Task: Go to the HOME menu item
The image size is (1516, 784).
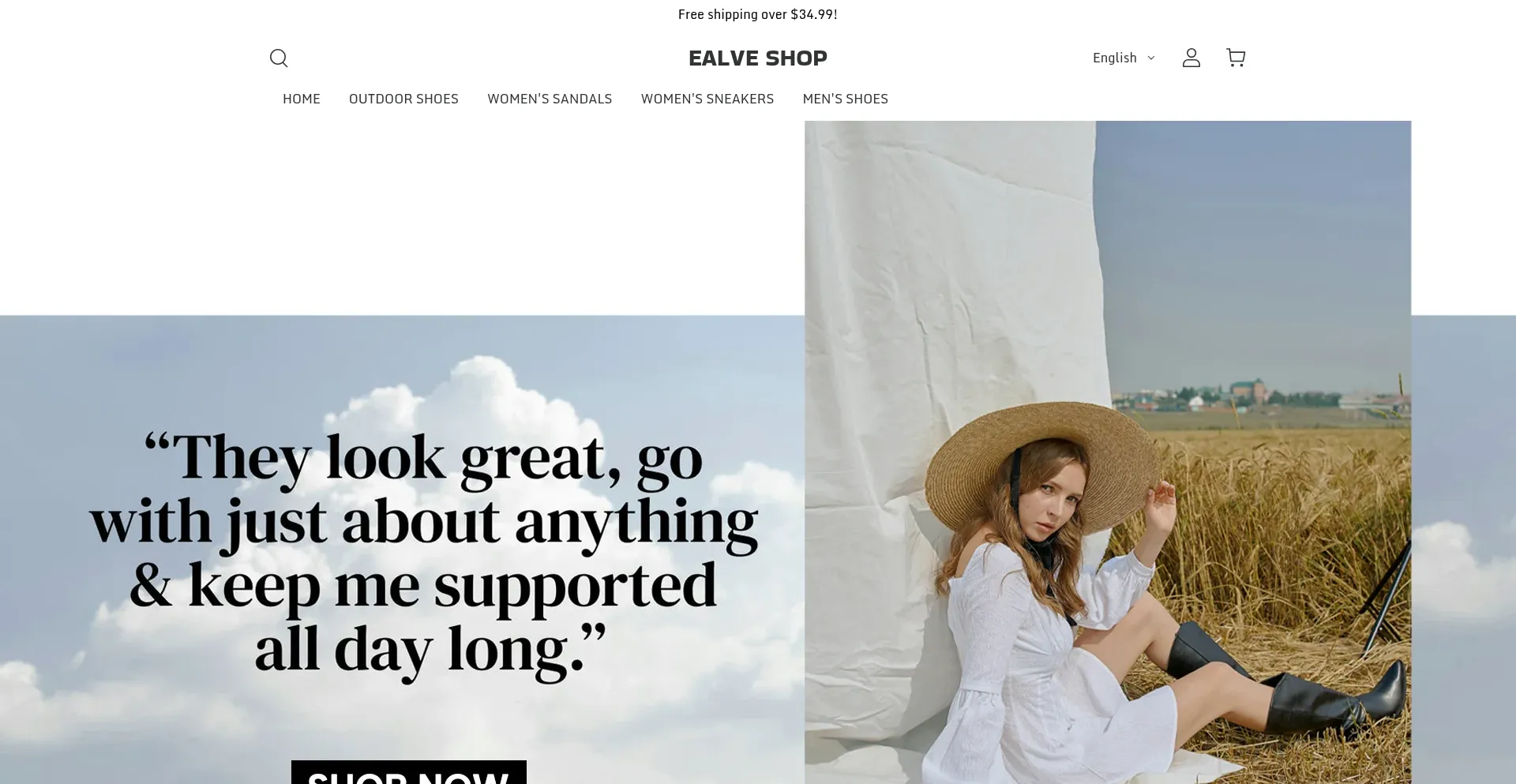Action: tap(302, 99)
